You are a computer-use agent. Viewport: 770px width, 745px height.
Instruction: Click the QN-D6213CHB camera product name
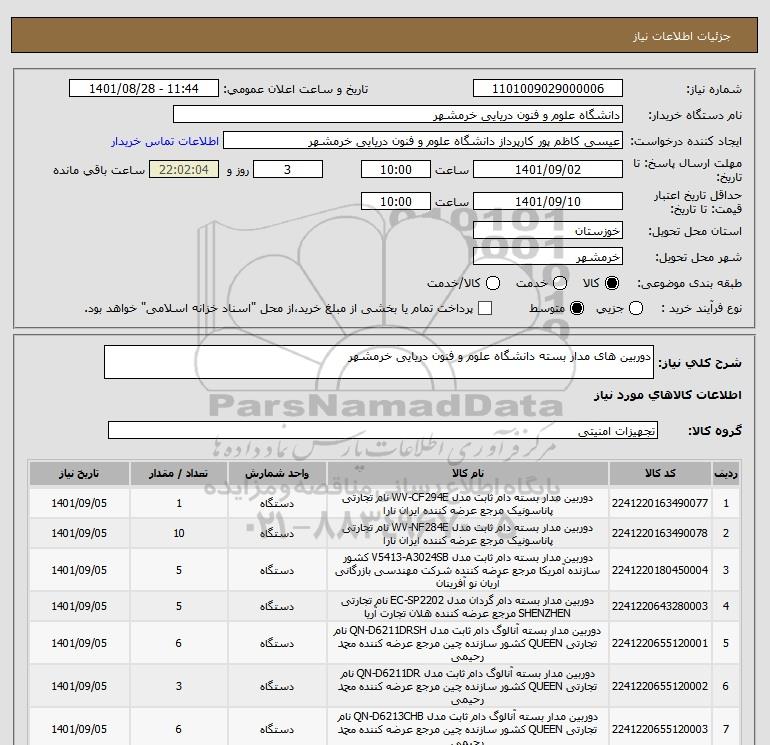click(468, 729)
